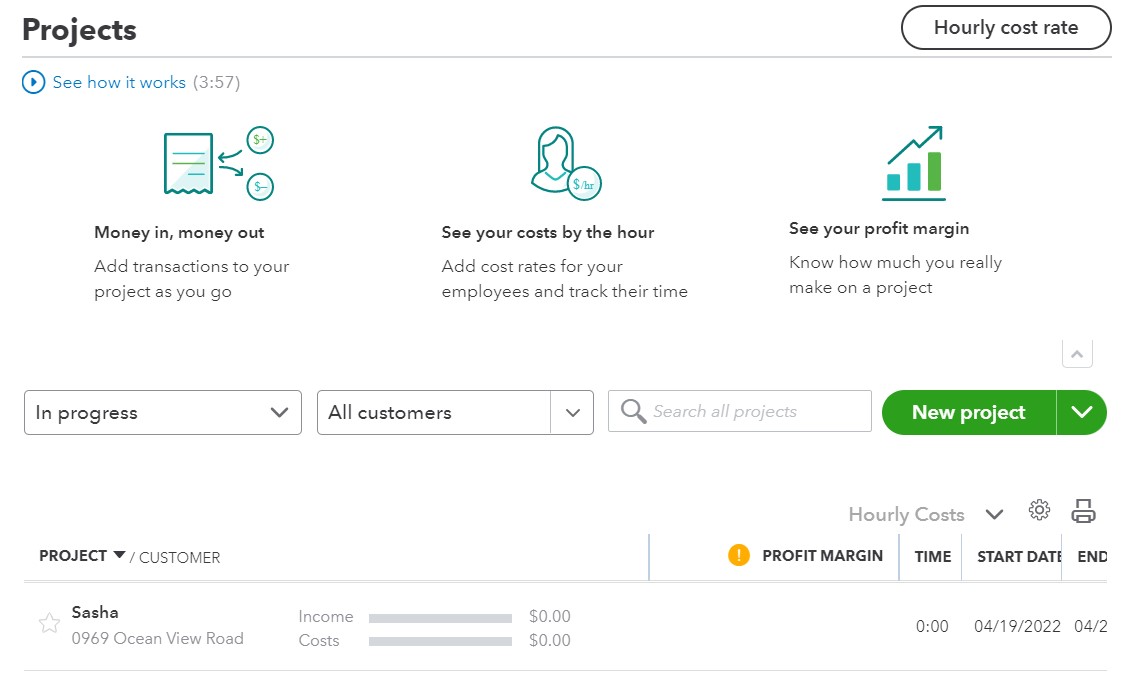This screenshot has height=685, width=1122.
Task: Toggle the favorite star on the Sasha project
Action: (x=48, y=623)
